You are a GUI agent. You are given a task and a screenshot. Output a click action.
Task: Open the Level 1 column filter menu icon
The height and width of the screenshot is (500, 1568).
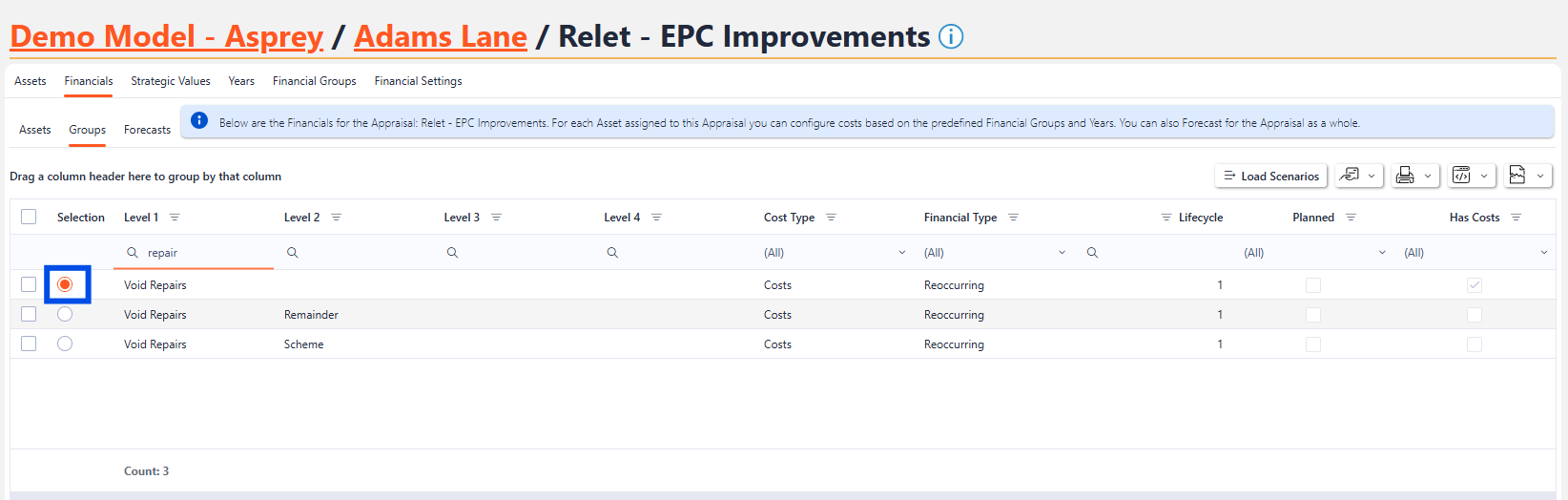coord(175,218)
